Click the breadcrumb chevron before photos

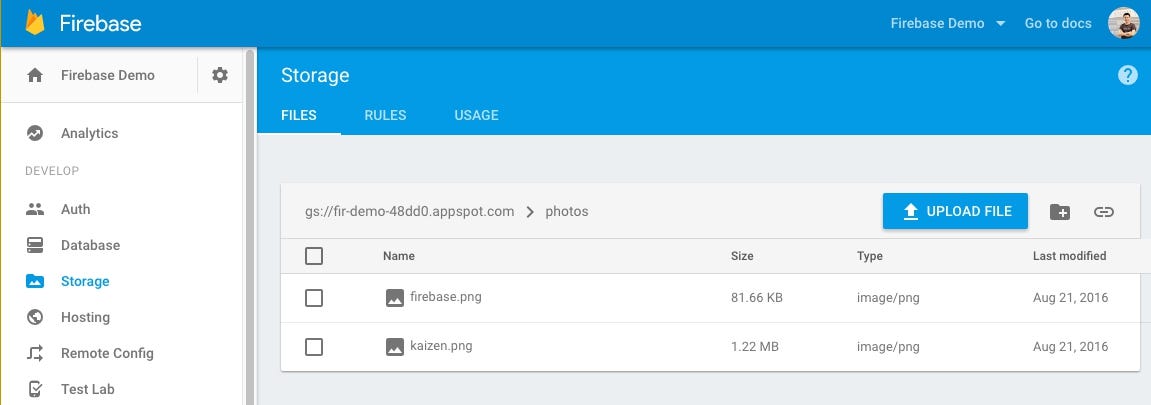[x=530, y=212]
